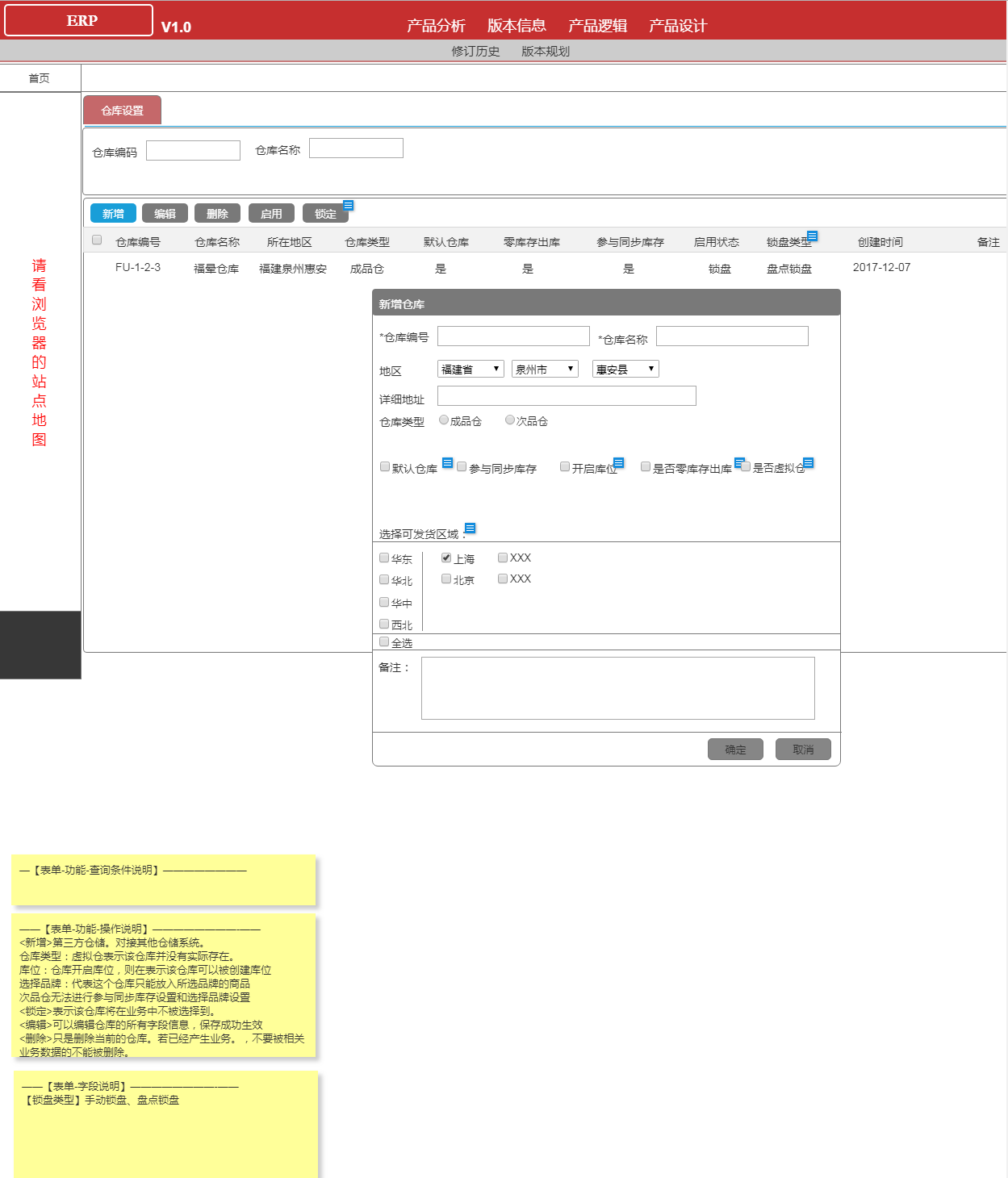Open 产品逻辑 in top navigation
1008x1178 pixels.
point(597,26)
